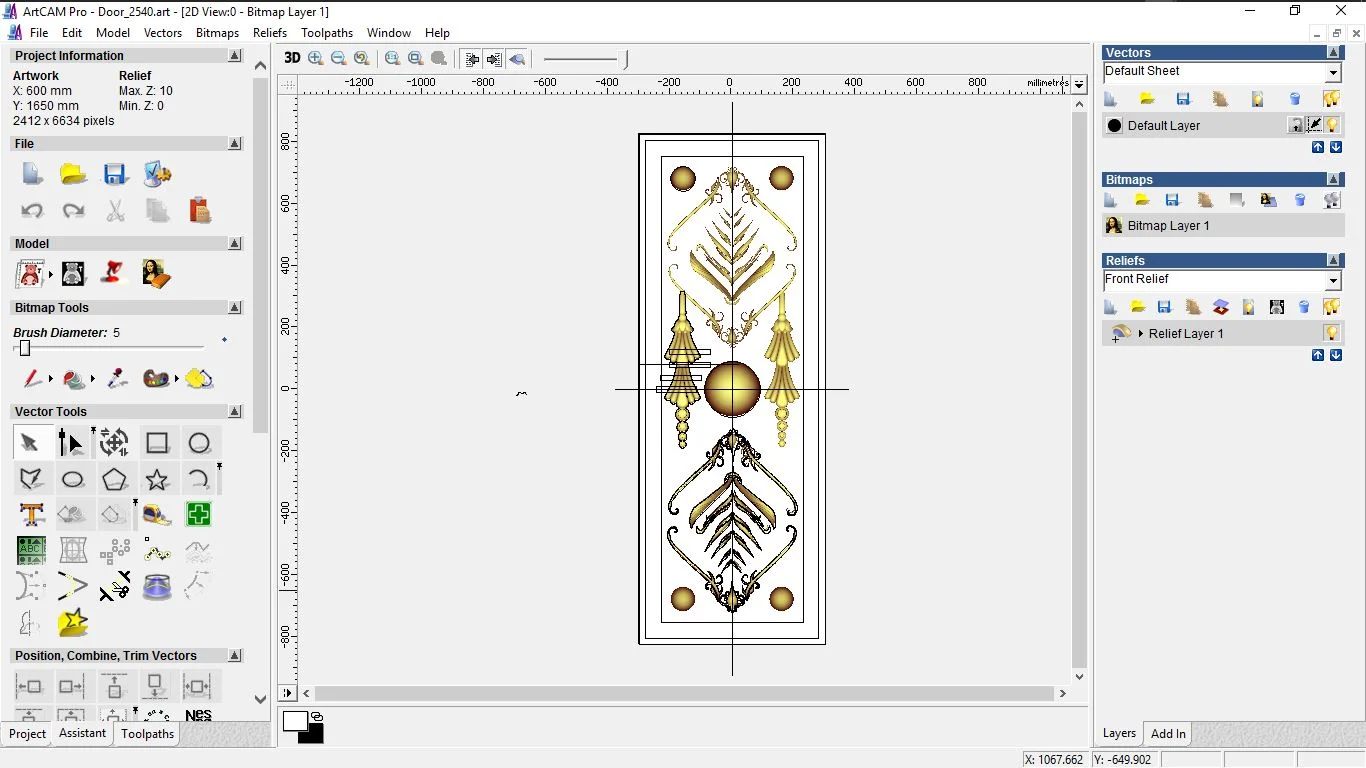
Task: Choose the Create Polygon tool
Action: [114, 479]
